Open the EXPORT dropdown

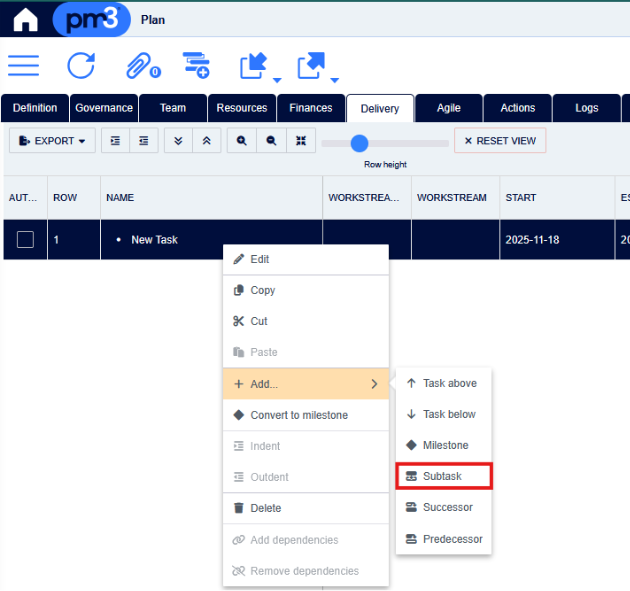pyautogui.click(x=52, y=141)
